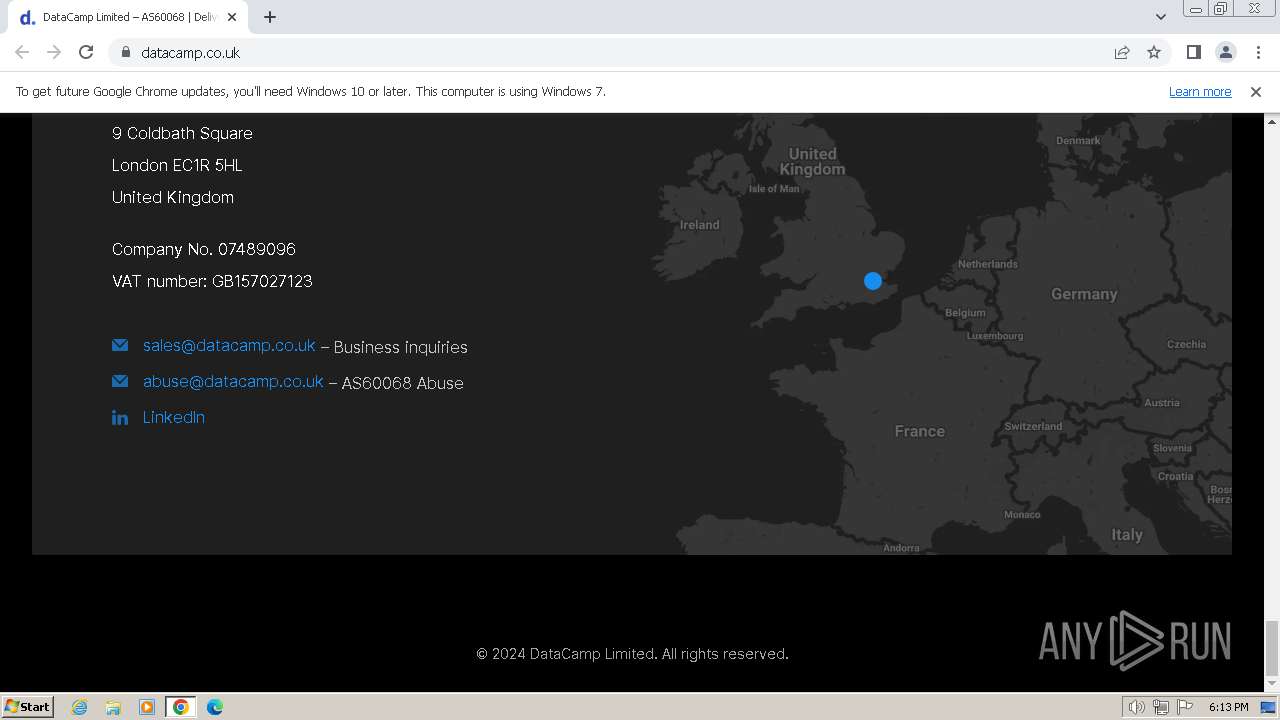This screenshot has height=720, width=1280.
Task: Bookmark this page with star
Action: tap(1154, 52)
